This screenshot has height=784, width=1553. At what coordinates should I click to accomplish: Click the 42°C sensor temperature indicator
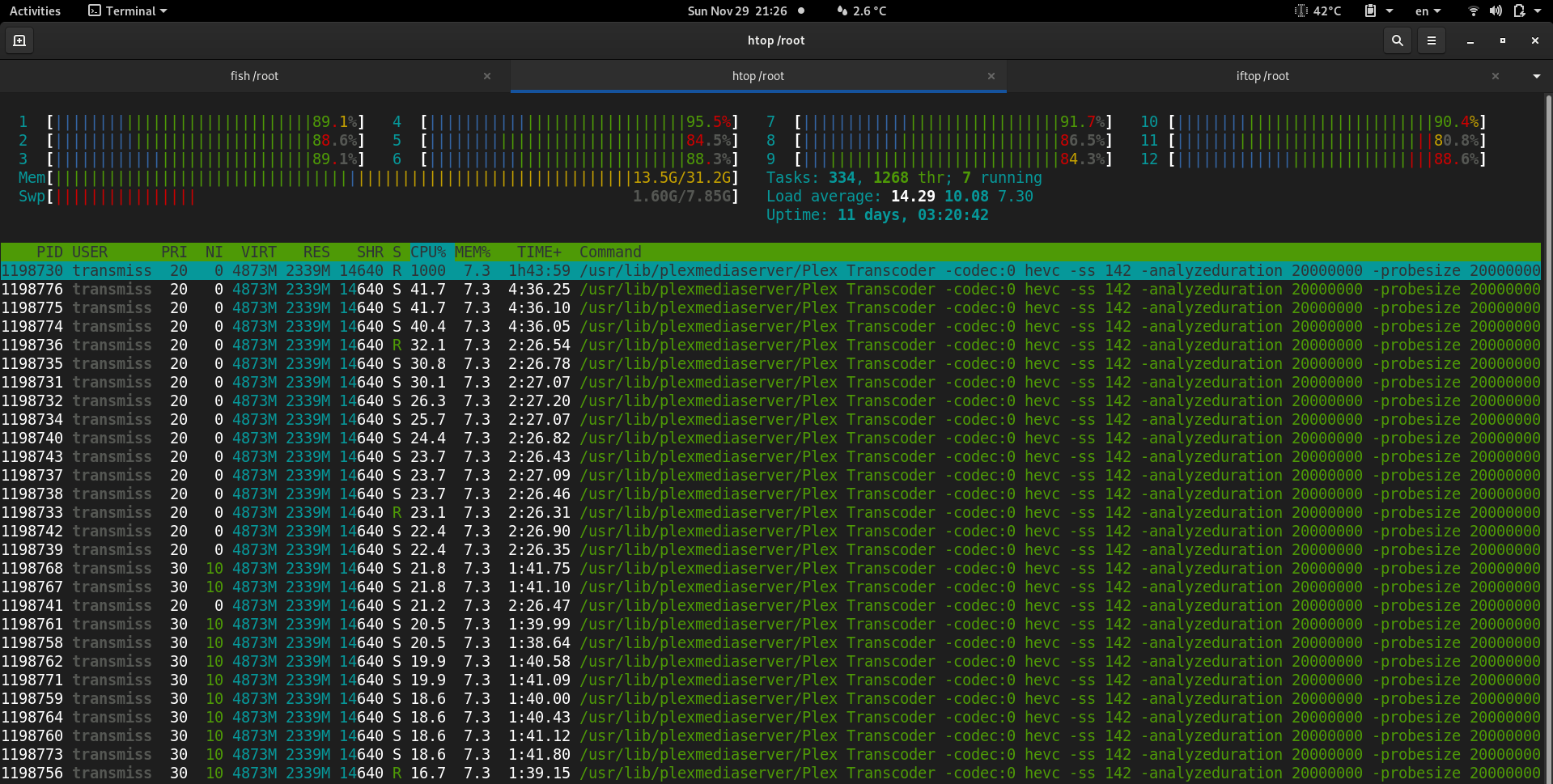(x=1318, y=11)
